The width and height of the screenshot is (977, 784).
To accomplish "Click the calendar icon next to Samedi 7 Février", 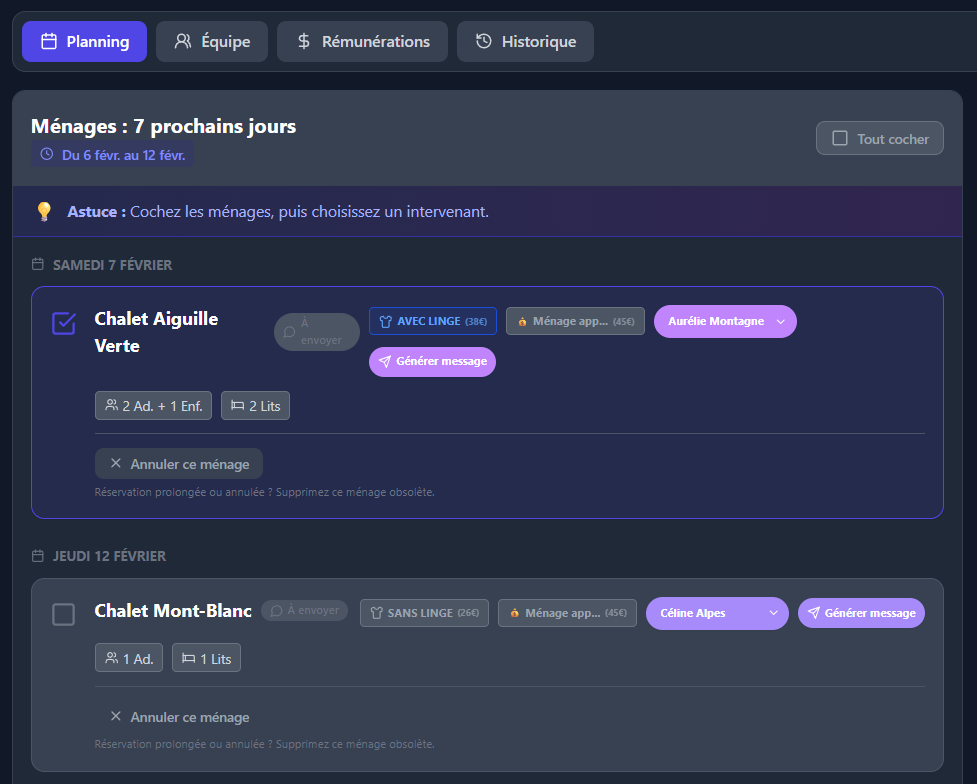I will point(38,265).
